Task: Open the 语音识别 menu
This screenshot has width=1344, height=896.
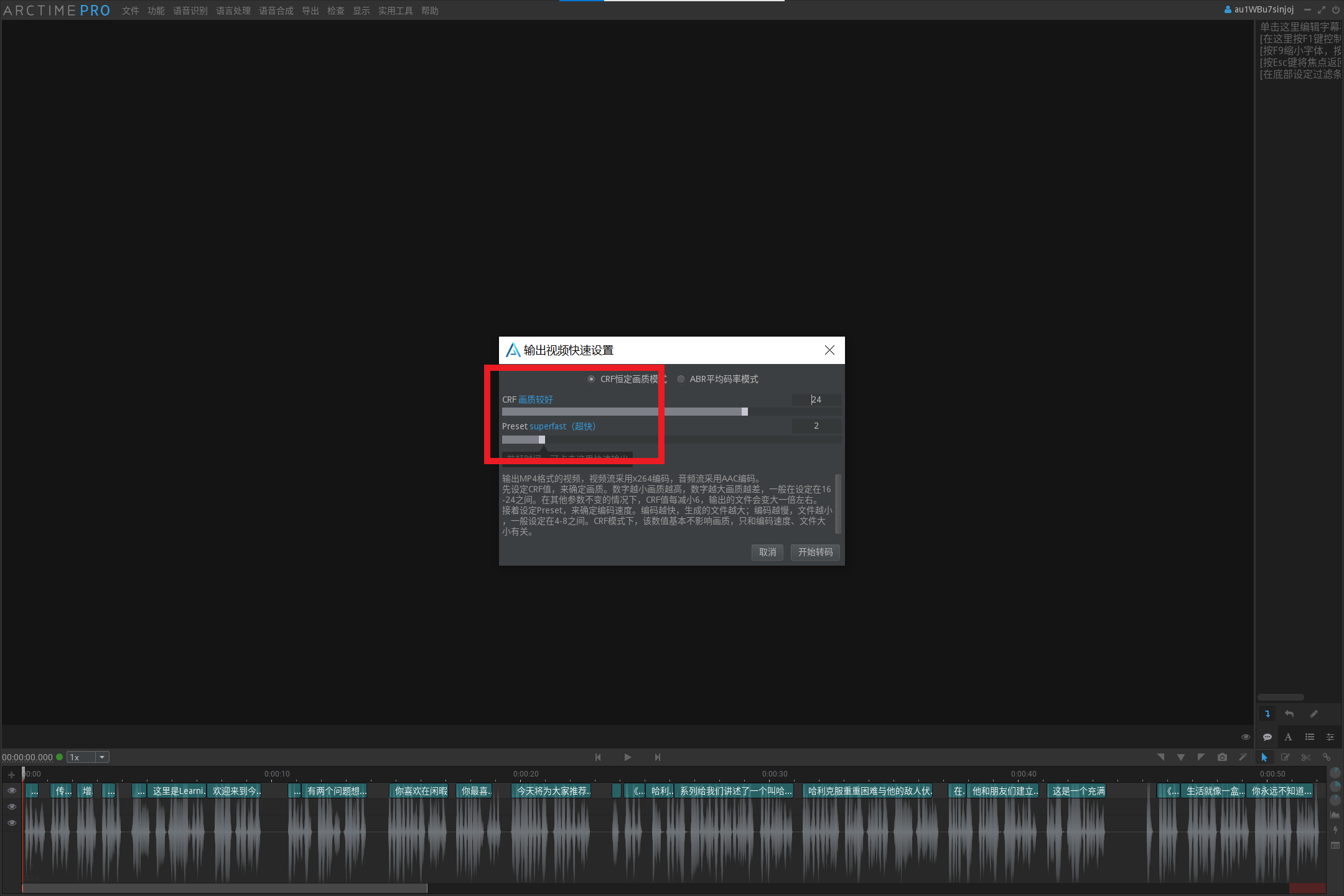Action: (x=190, y=11)
